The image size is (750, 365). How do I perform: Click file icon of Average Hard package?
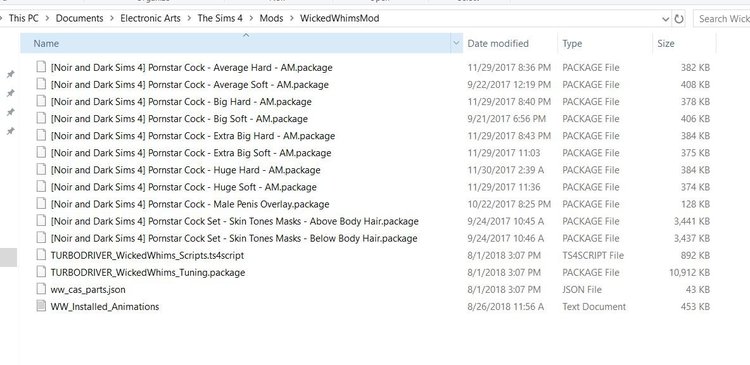pyautogui.click(x=42, y=67)
